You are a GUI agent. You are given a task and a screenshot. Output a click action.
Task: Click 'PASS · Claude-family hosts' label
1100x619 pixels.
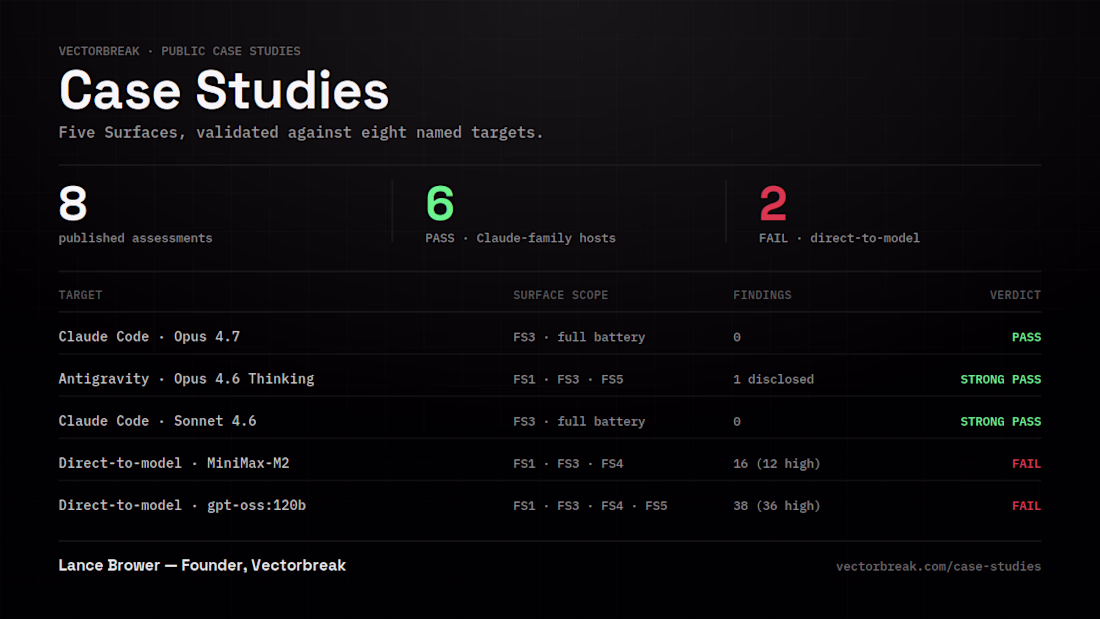coord(521,239)
